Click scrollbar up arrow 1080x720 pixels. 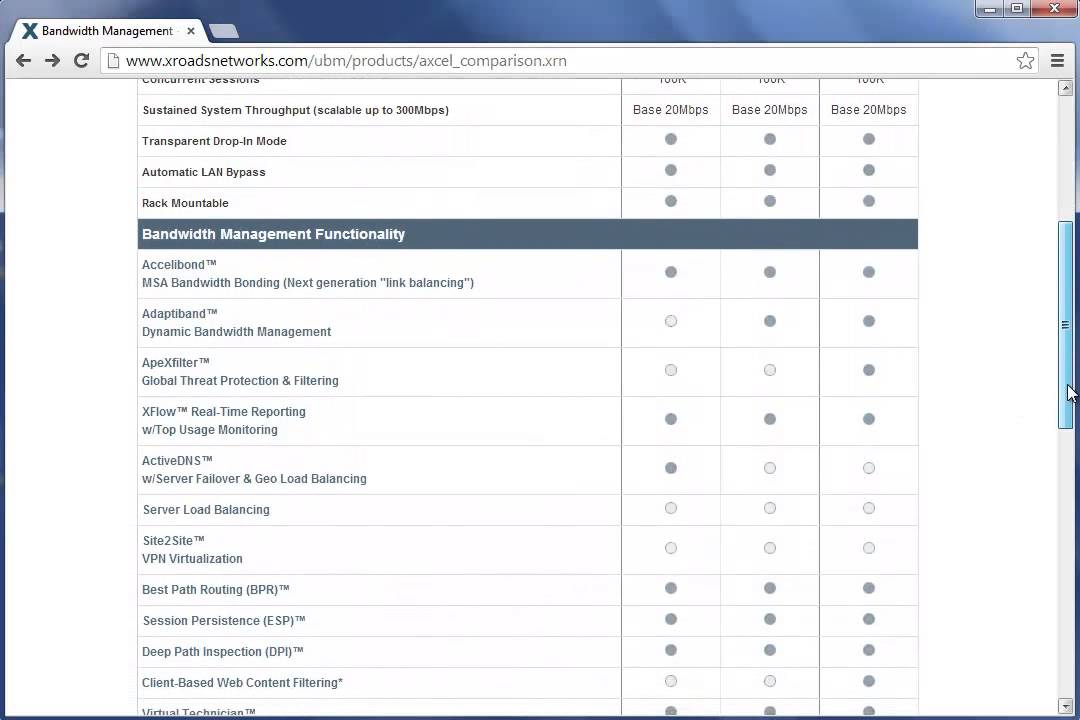click(x=1066, y=88)
